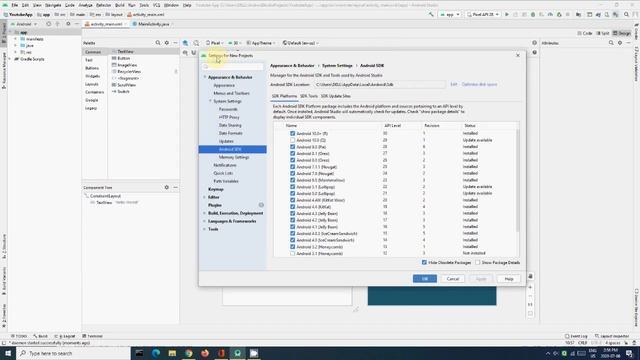Open Windows Start menu
The image size is (640, 360).
pyautogui.click(x=8, y=353)
